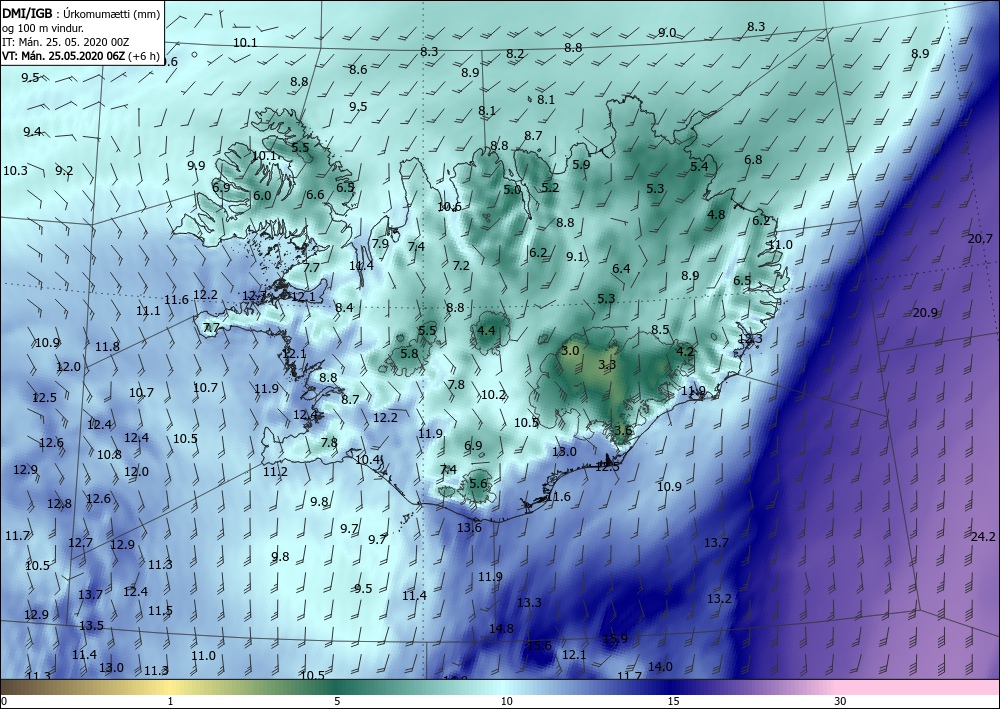Click the map value 14.8
The width and height of the screenshot is (1000, 709).
[x=501, y=629]
